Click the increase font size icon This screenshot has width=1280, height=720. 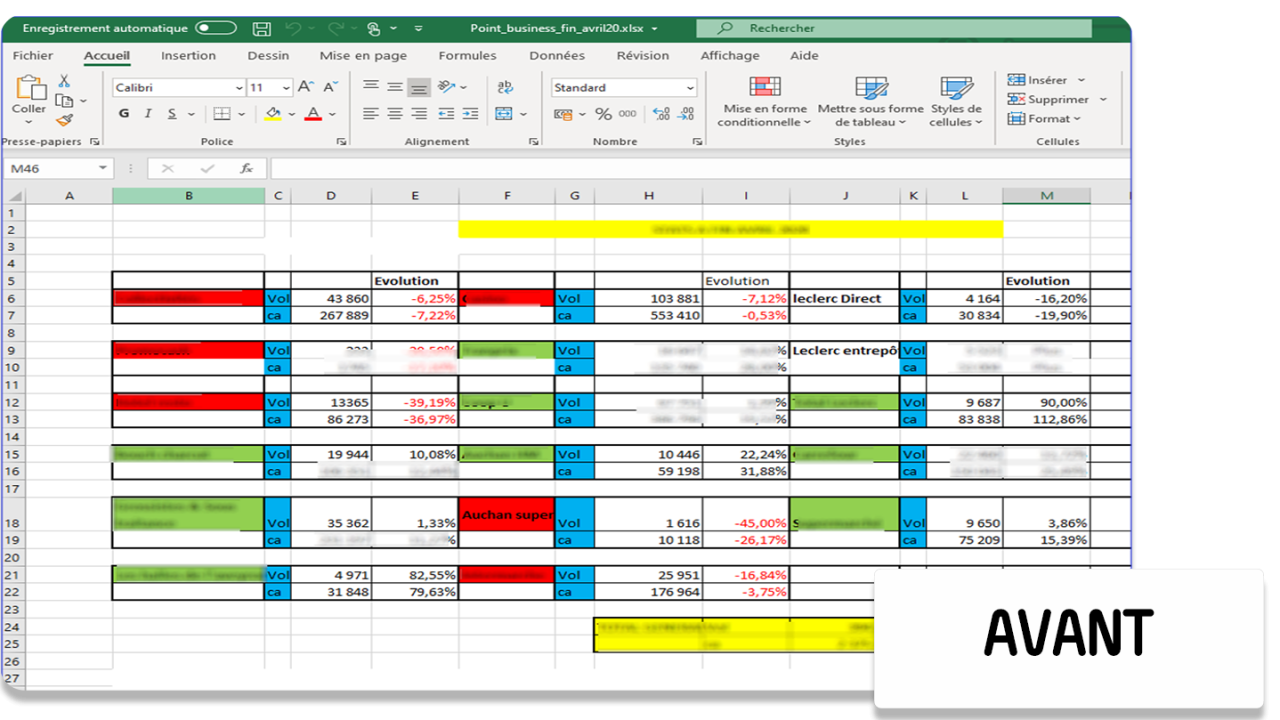click(x=304, y=87)
